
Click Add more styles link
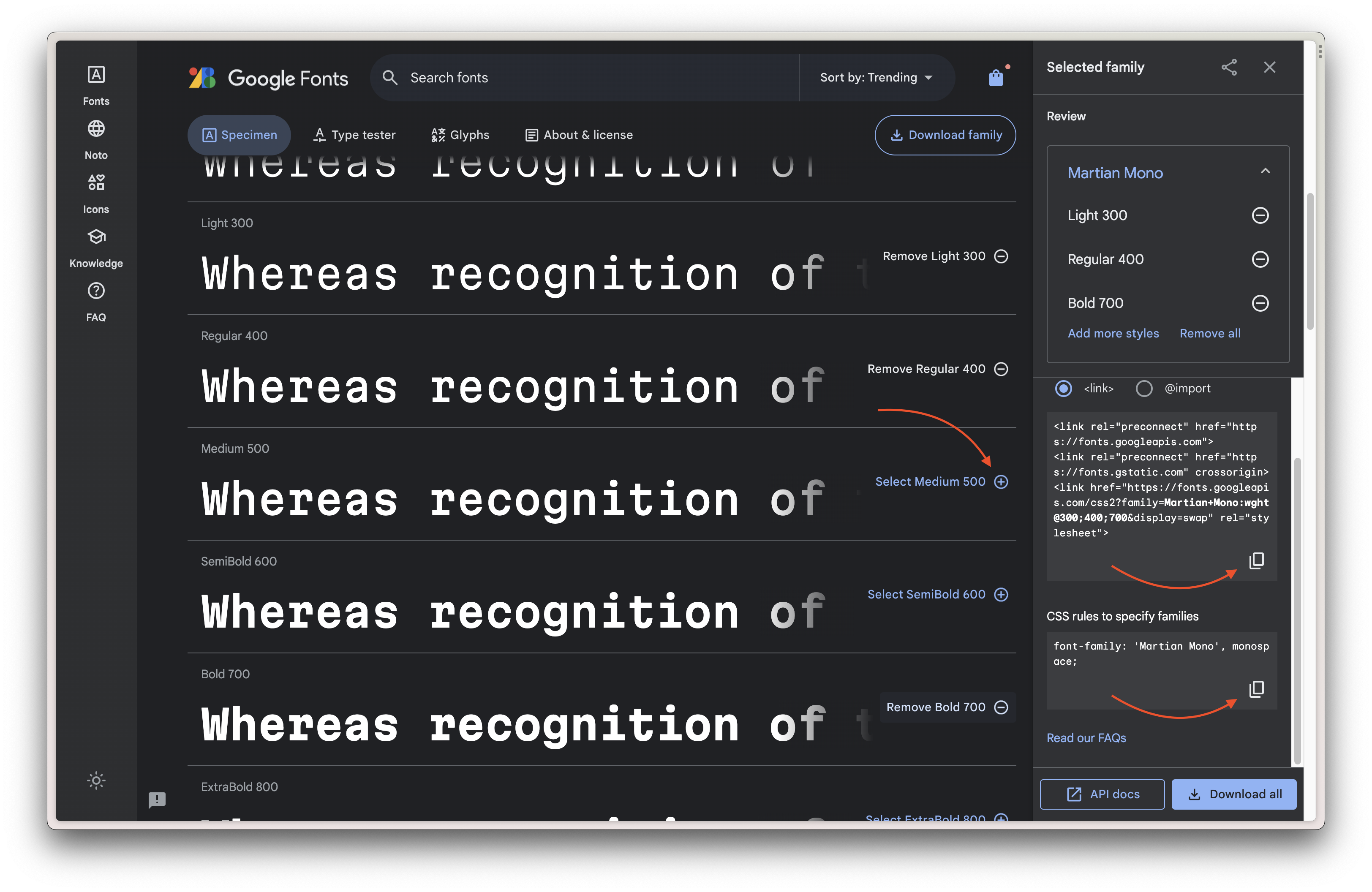pyautogui.click(x=1113, y=333)
